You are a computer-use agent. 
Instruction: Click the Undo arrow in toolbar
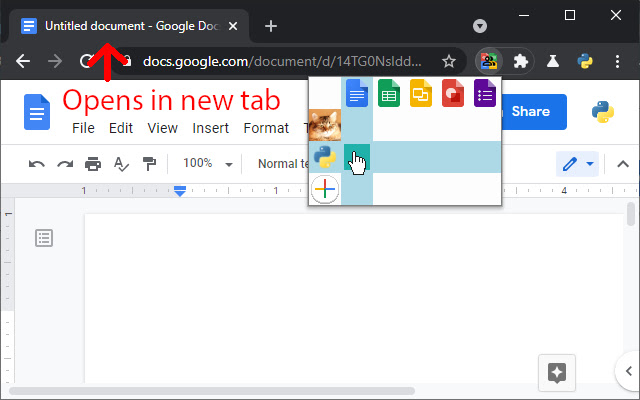(37, 164)
